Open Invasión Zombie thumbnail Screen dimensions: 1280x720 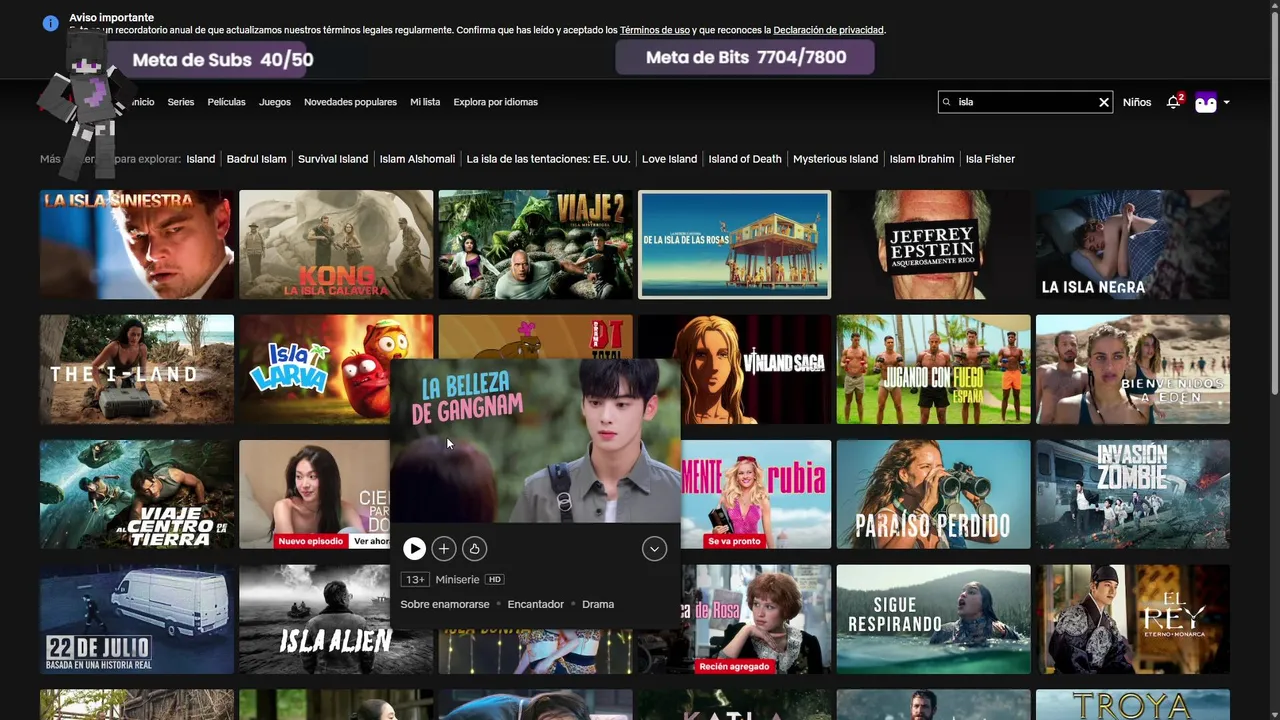coord(1133,494)
